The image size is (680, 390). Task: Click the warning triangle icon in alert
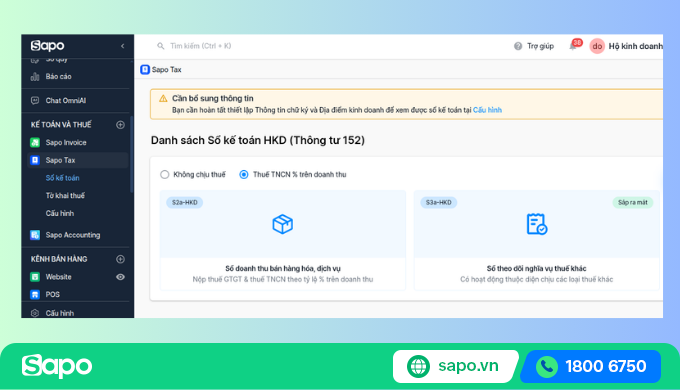click(163, 98)
